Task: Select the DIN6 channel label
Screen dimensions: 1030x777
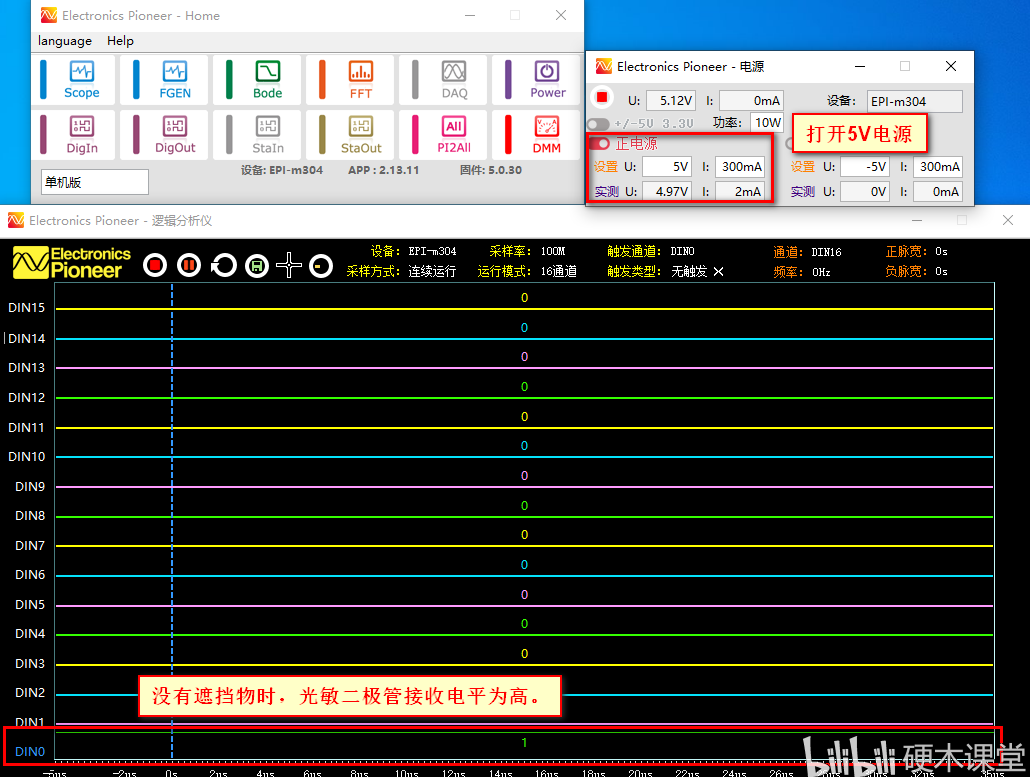Action: coord(30,575)
